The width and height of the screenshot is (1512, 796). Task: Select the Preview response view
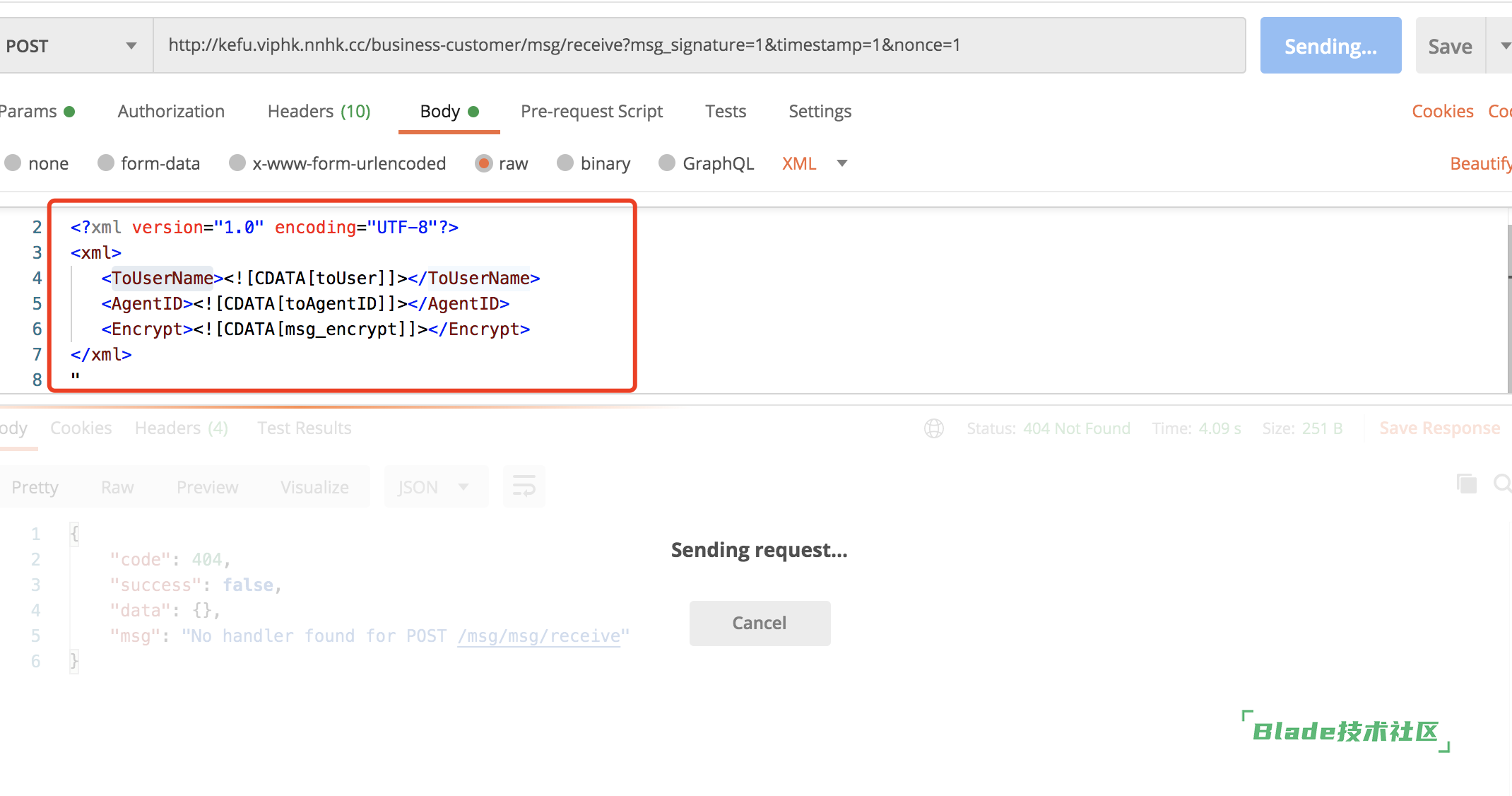point(208,487)
